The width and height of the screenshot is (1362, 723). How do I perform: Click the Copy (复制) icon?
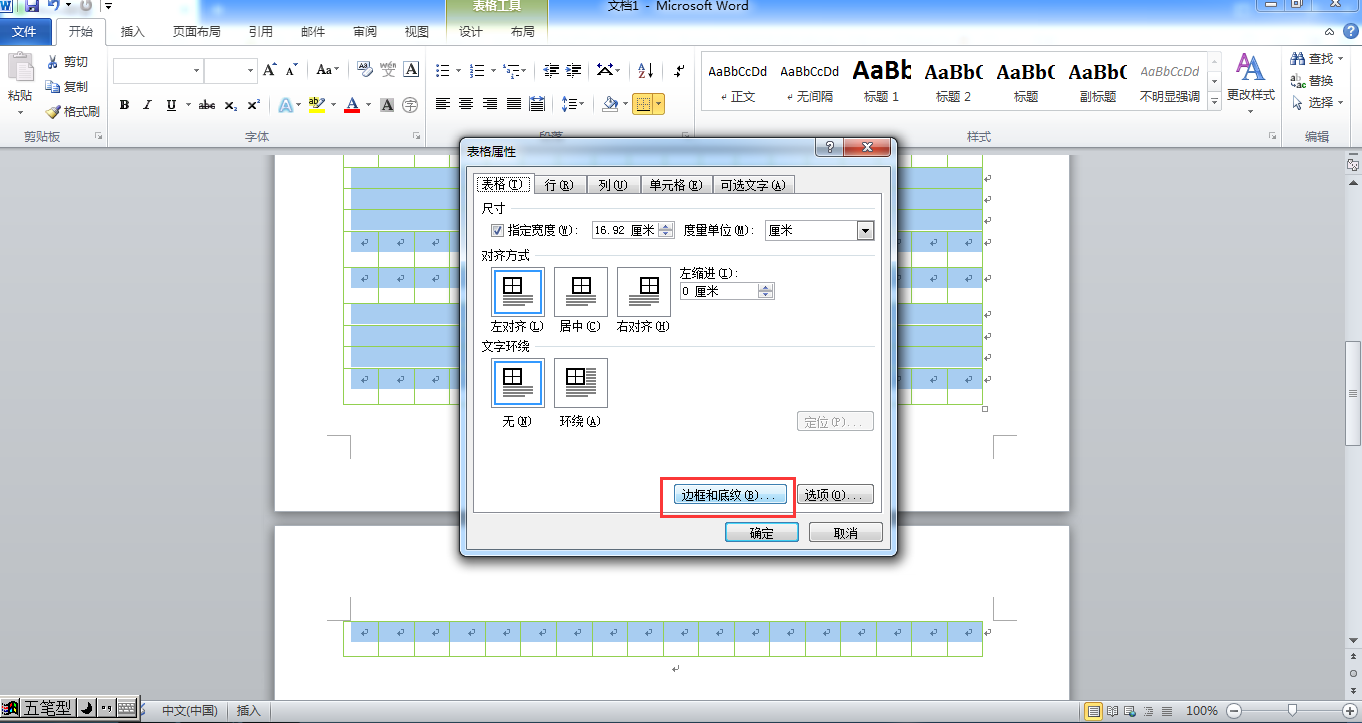53,87
